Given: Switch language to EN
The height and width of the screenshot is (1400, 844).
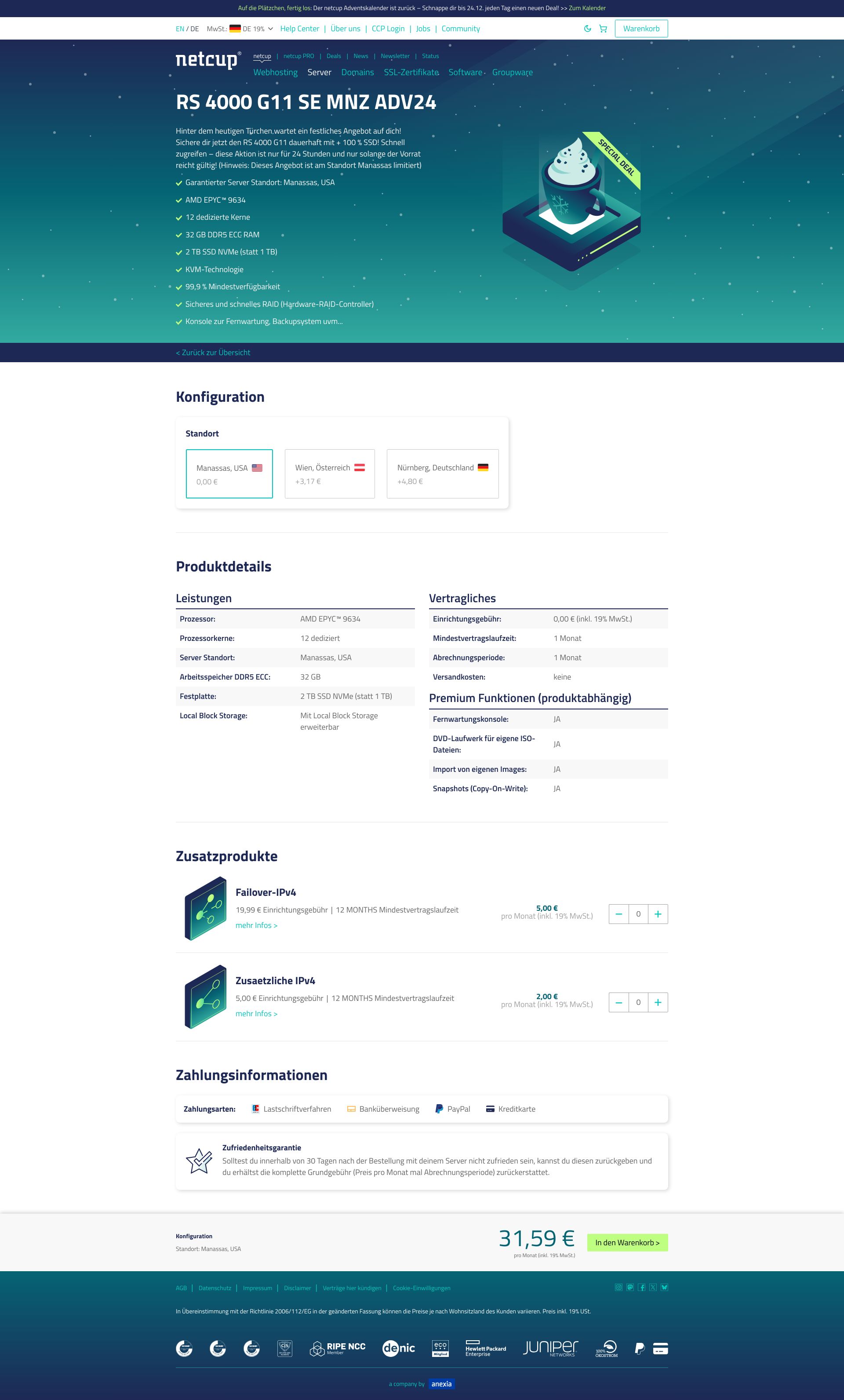Looking at the screenshot, I should [180, 29].
